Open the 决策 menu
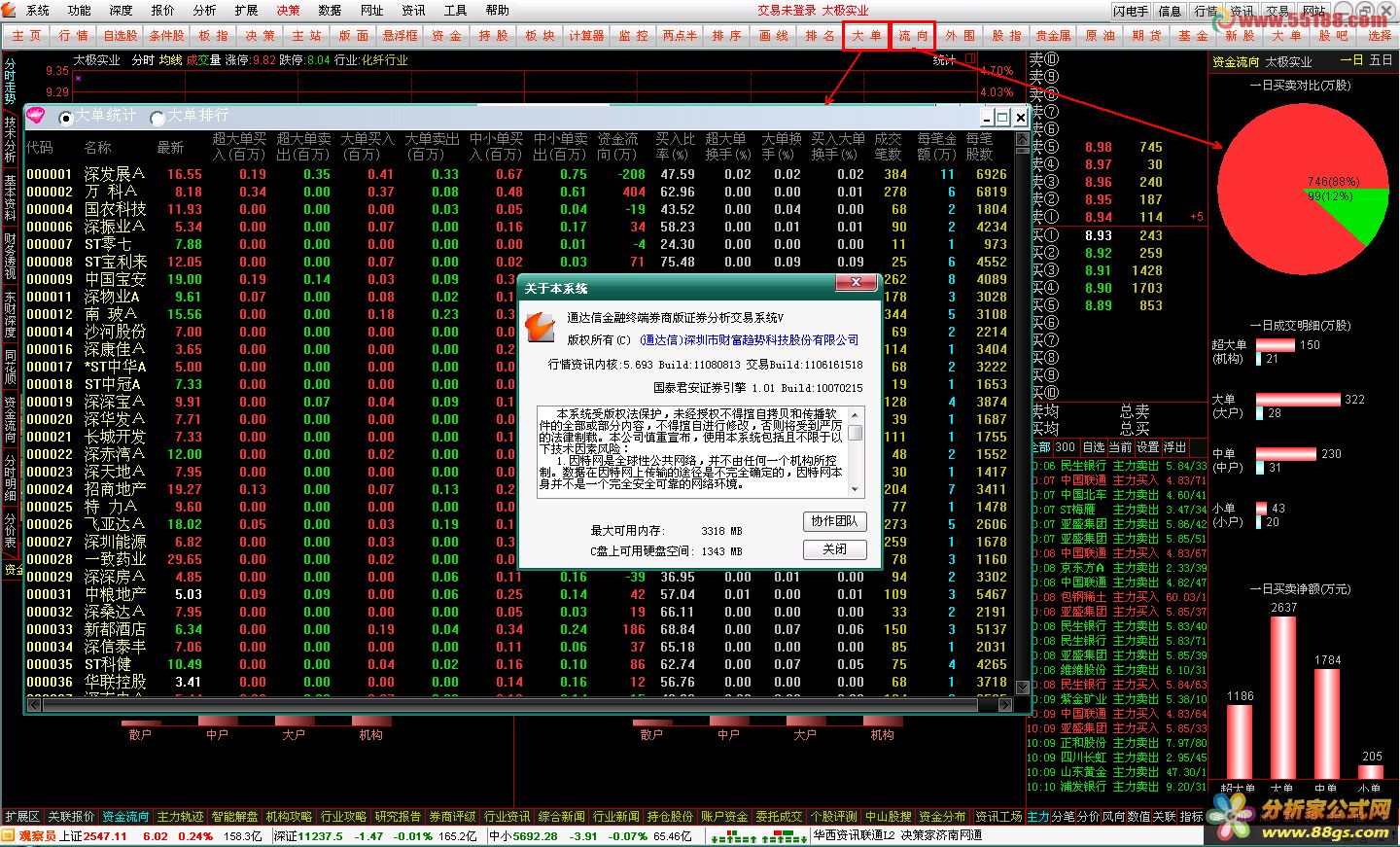This screenshot has width=1400, height=847. tap(289, 10)
